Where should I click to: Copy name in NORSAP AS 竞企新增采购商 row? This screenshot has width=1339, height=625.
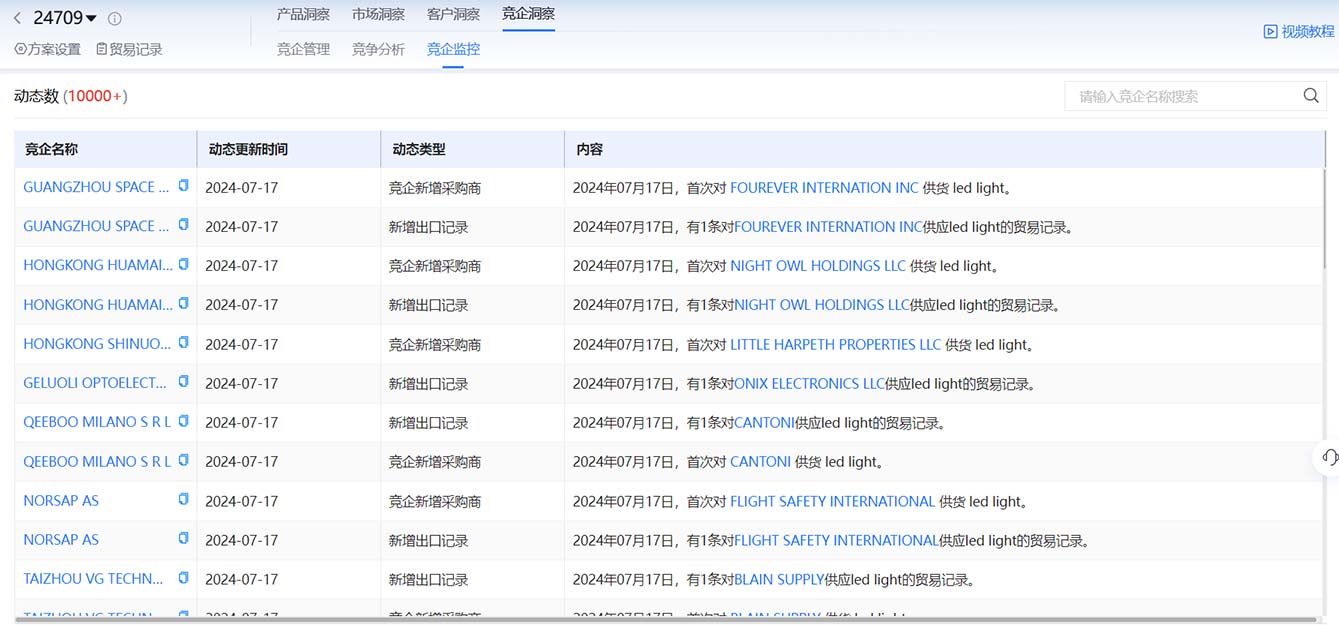[183, 499]
